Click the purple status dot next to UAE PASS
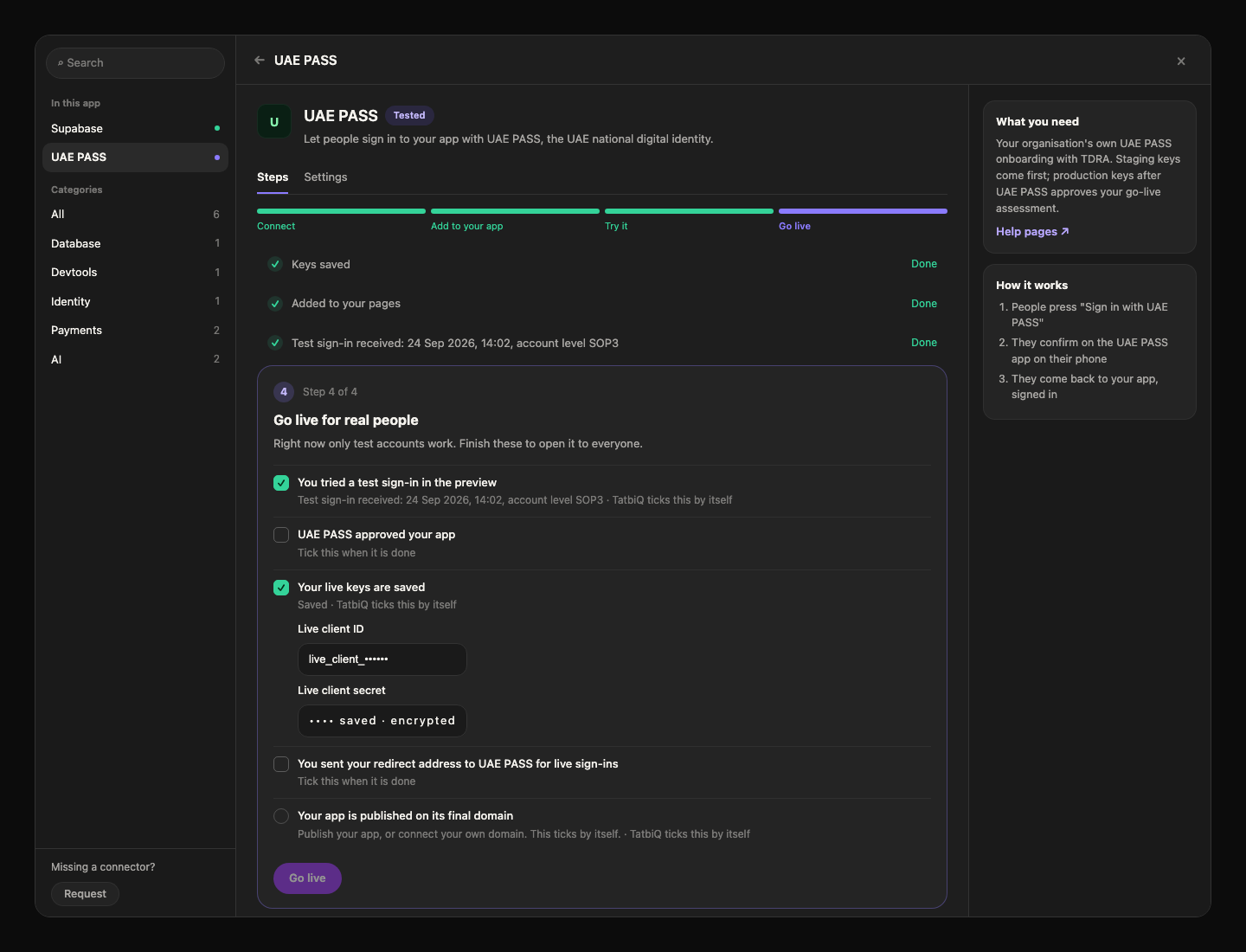This screenshot has width=1246, height=952. click(217, 158)
